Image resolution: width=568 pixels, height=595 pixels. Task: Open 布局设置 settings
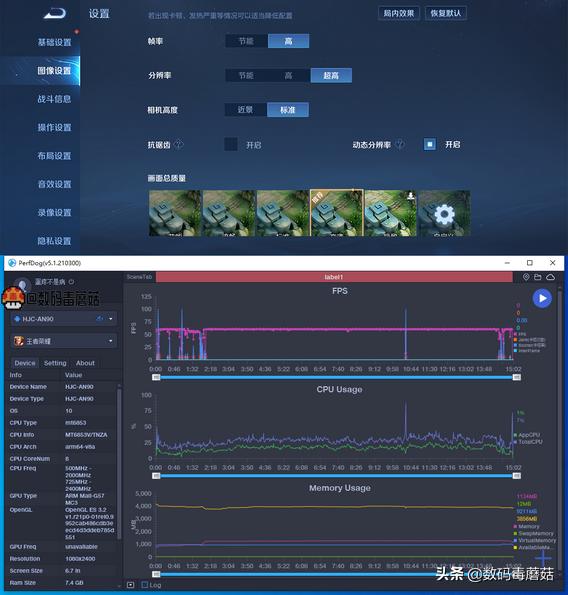pyautogui.click(x=54, y=156)
